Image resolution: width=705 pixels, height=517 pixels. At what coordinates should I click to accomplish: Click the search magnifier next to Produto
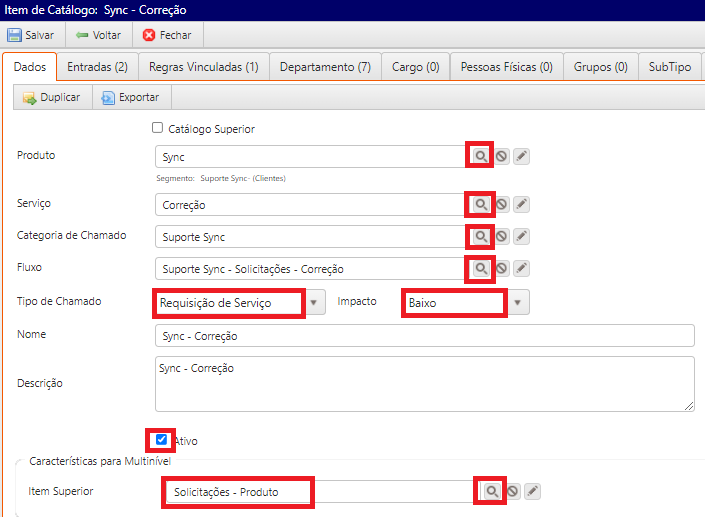click(480, 157)
